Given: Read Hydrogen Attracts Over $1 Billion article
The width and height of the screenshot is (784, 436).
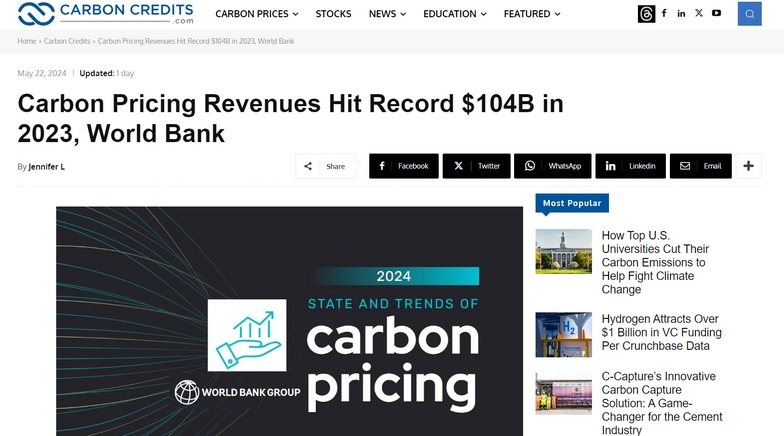Looking at the screenshot, I should click(661, 332).
